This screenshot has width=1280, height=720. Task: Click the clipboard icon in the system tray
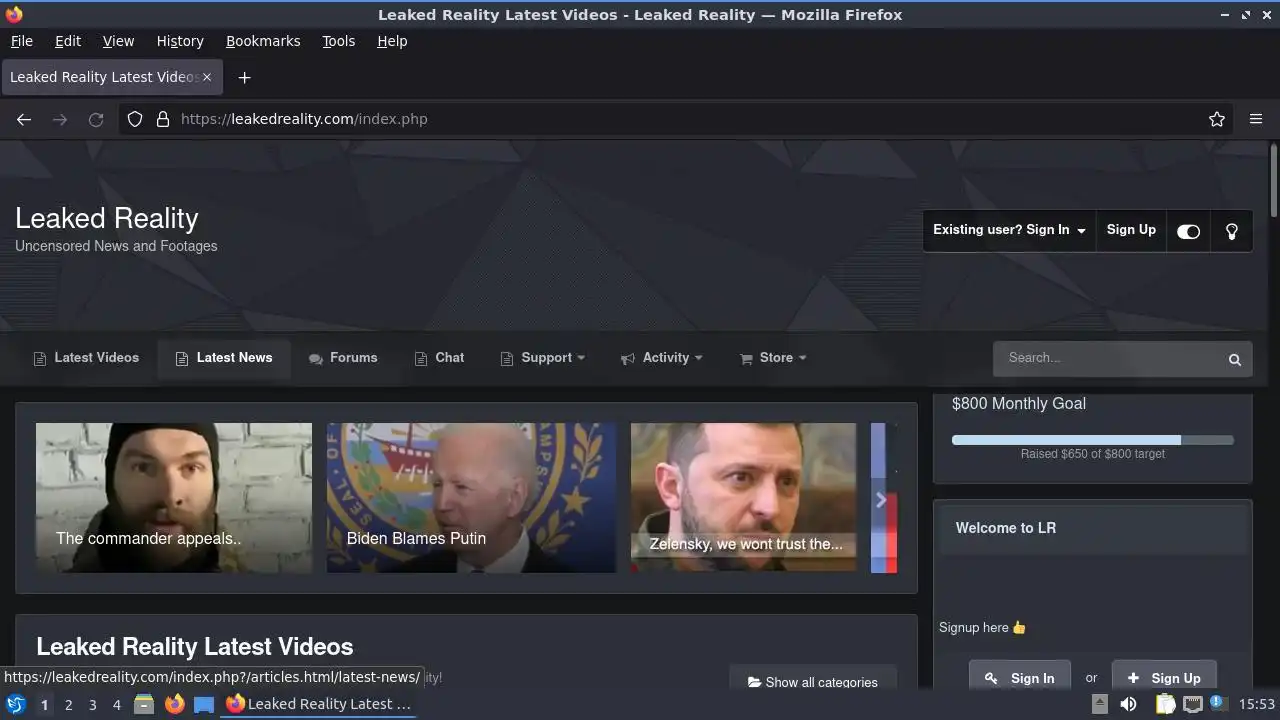click(x=1165, y=704)
